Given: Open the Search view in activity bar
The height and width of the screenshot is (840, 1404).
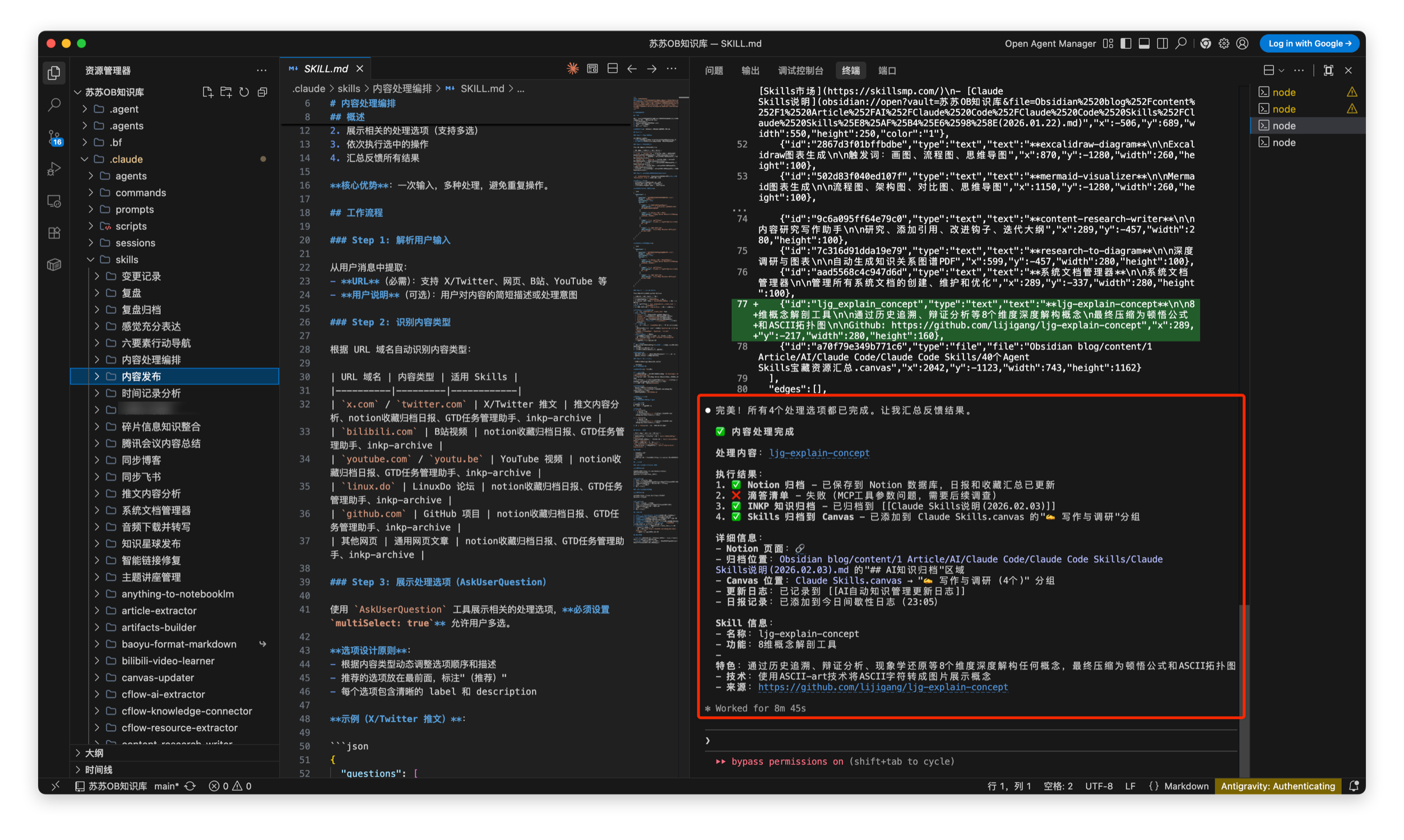Looking at the screenshot, I should click(x=54, y=105).
